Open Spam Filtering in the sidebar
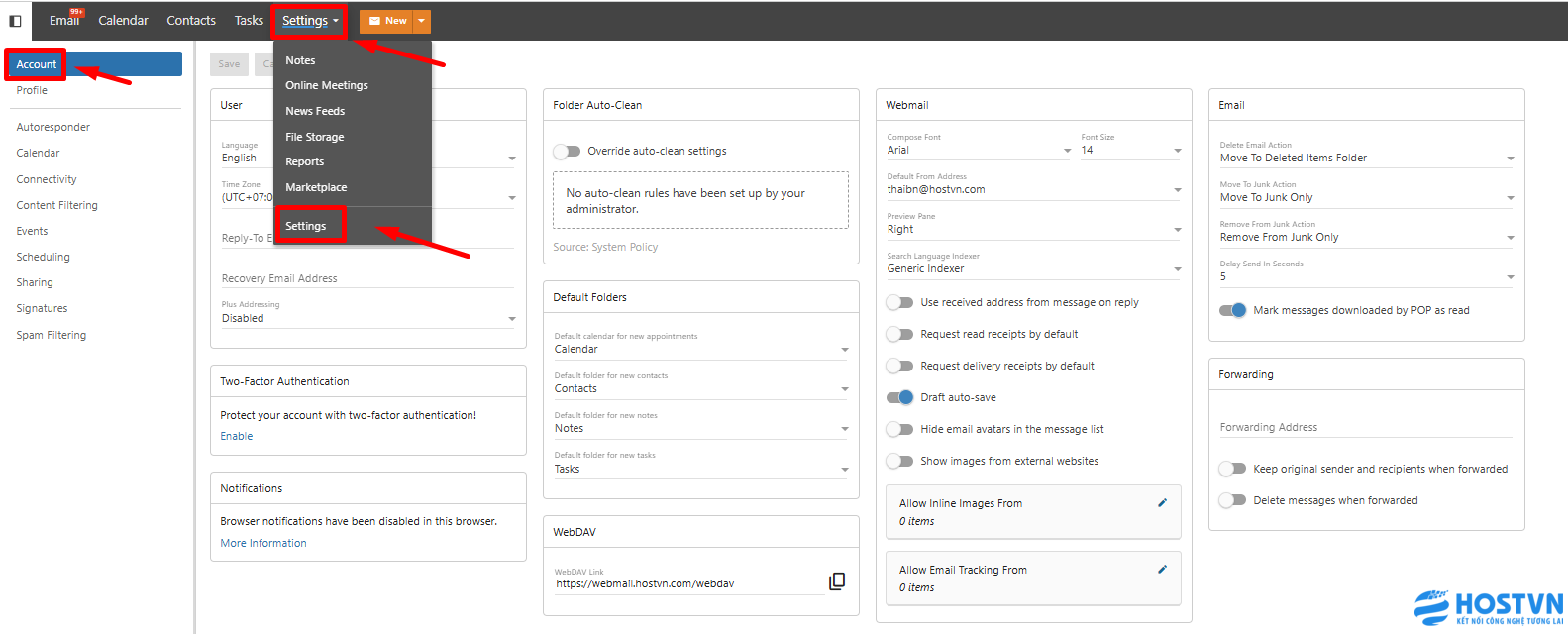The image size is (1568, 634). 52,335
